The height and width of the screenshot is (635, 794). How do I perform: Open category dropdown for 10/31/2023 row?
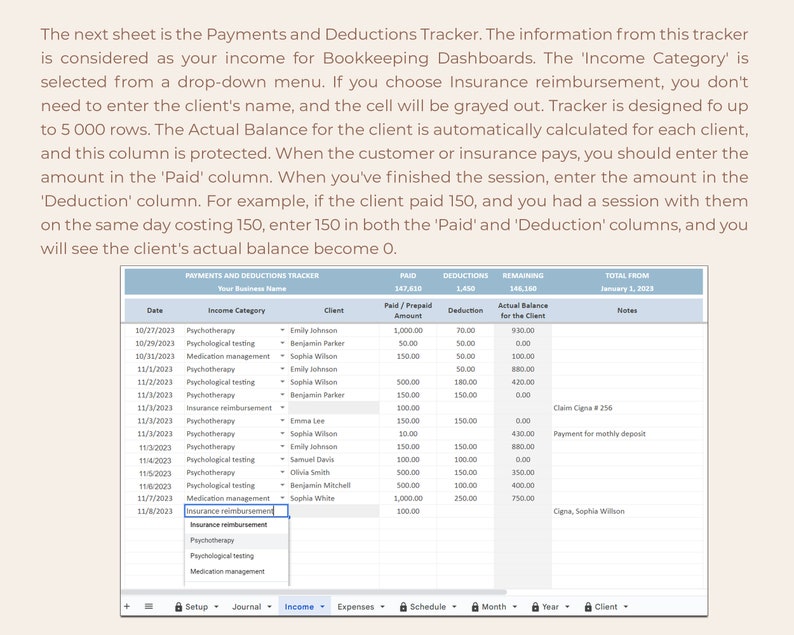click(x=282, y=356)
